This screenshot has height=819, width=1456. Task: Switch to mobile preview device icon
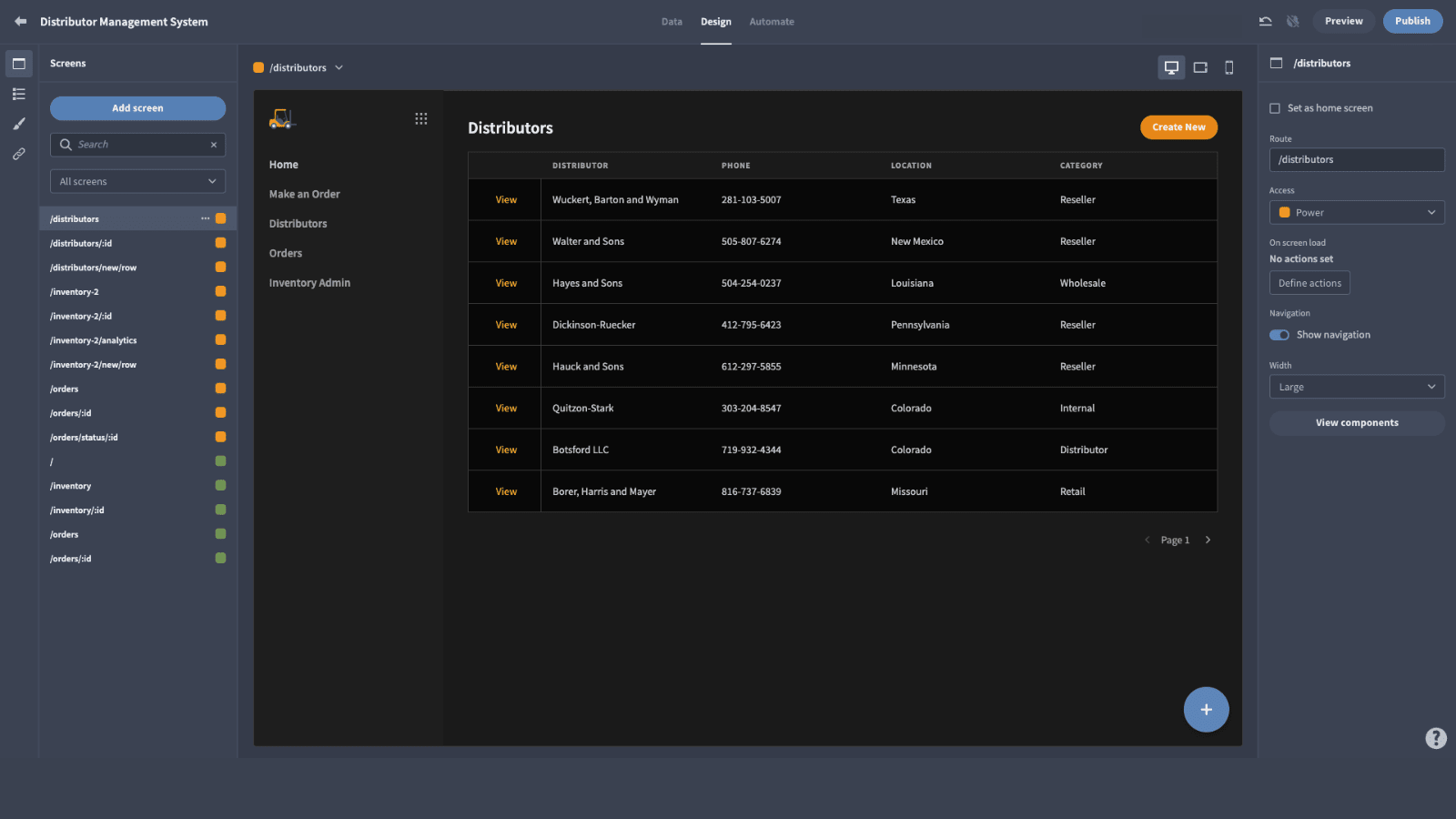click(x=1229, y=67)
